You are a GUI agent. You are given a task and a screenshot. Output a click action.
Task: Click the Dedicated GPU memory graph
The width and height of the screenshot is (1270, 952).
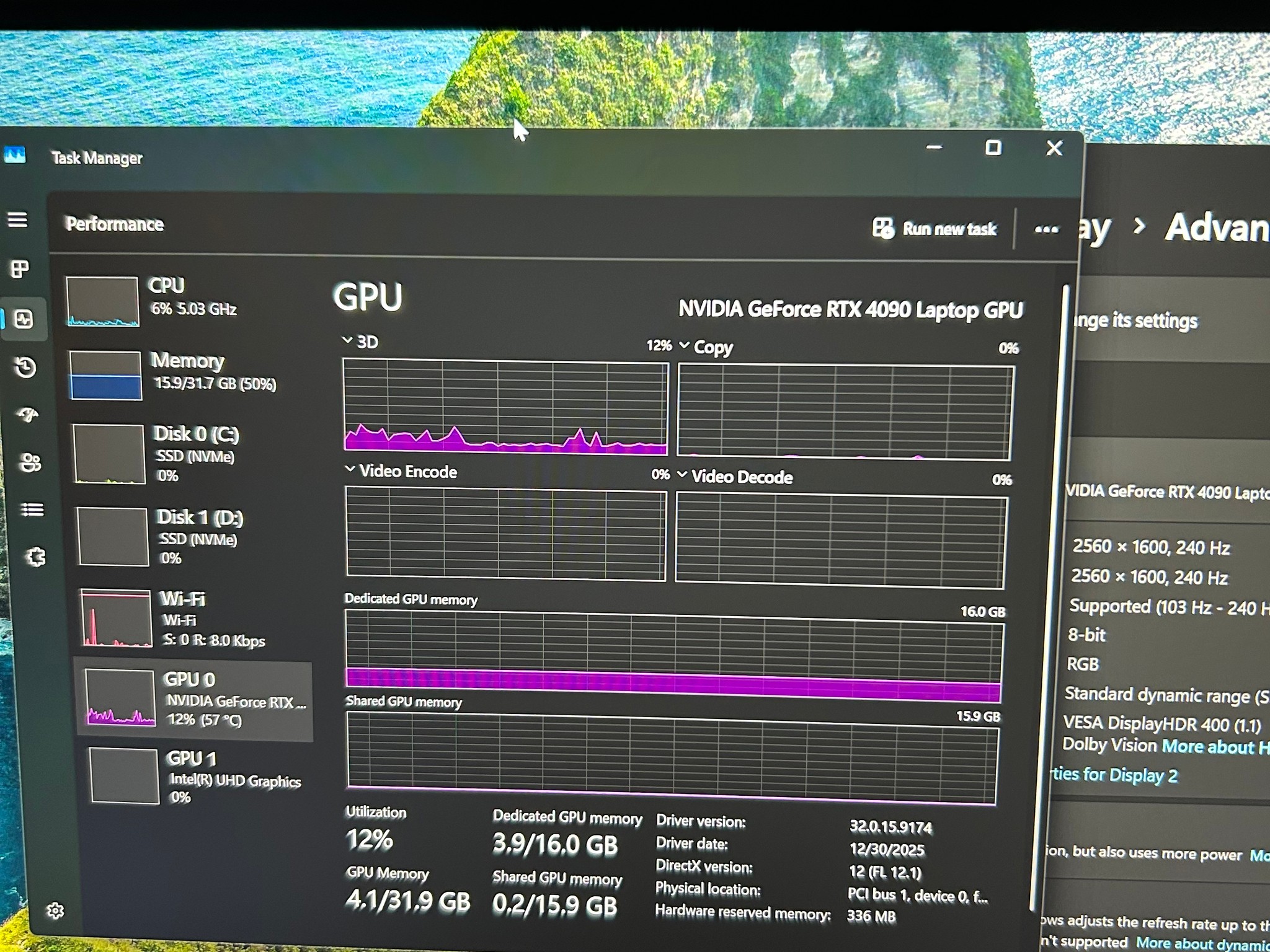point(674,656)
